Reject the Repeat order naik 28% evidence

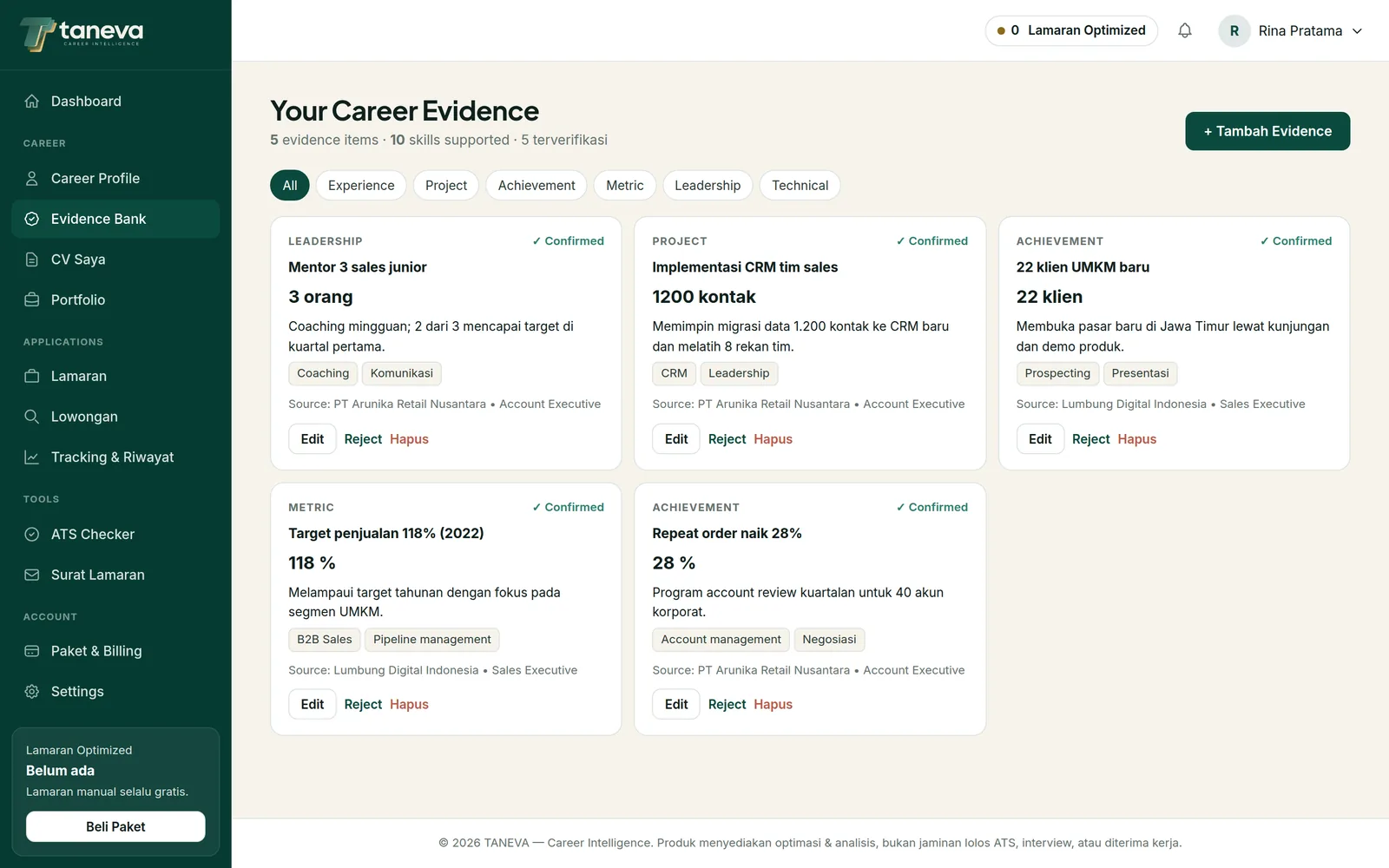point(727,705)
